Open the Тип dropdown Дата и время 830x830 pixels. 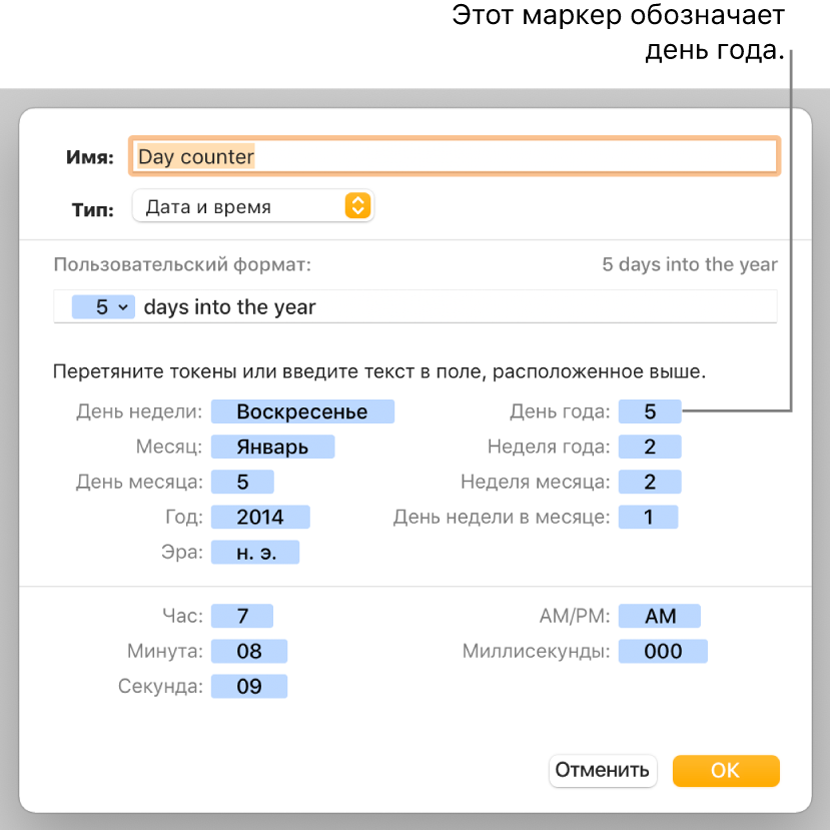(x=253, y=206)
